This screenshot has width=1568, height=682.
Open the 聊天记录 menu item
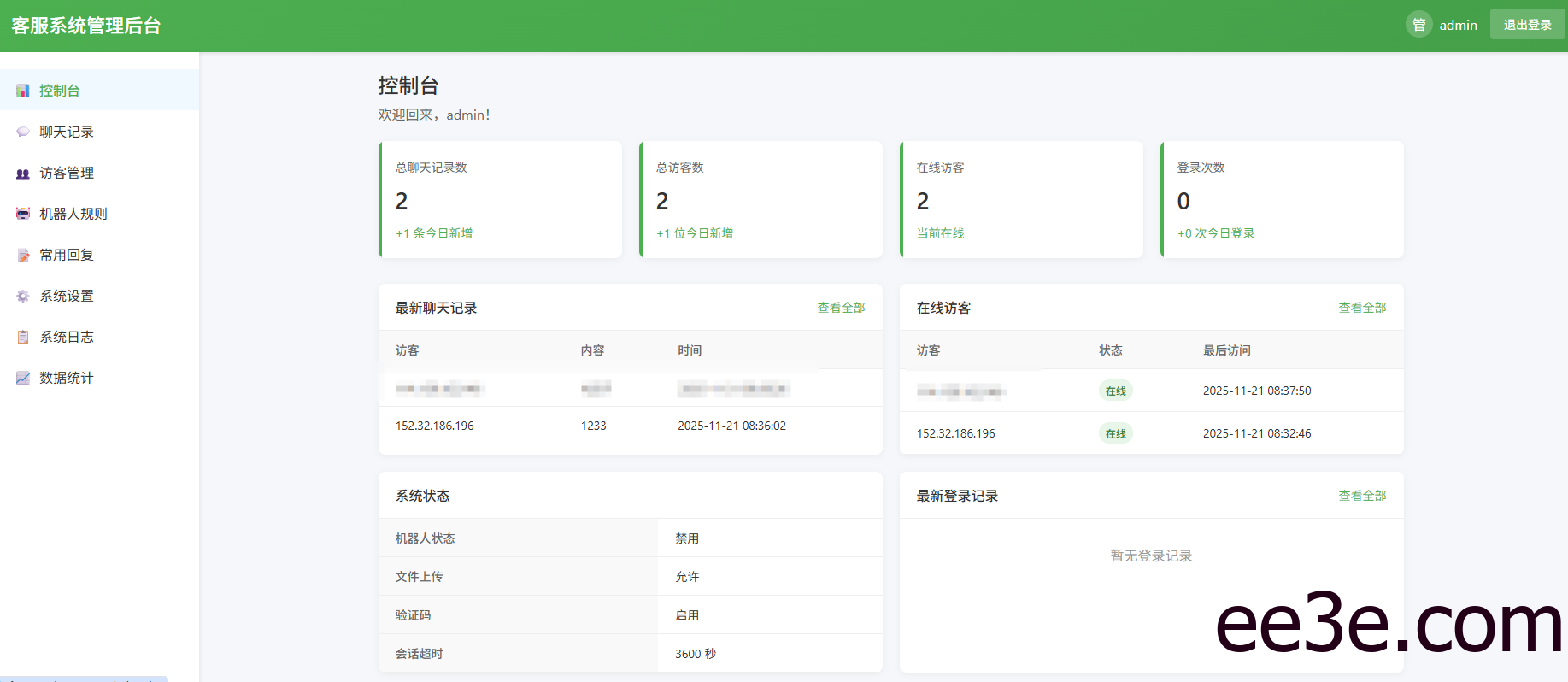[67, 132]
